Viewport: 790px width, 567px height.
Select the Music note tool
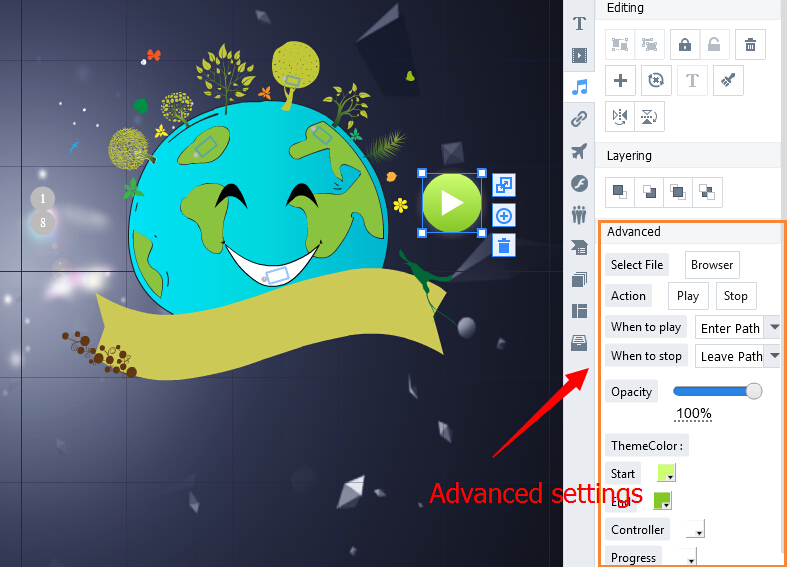[579, 87]
